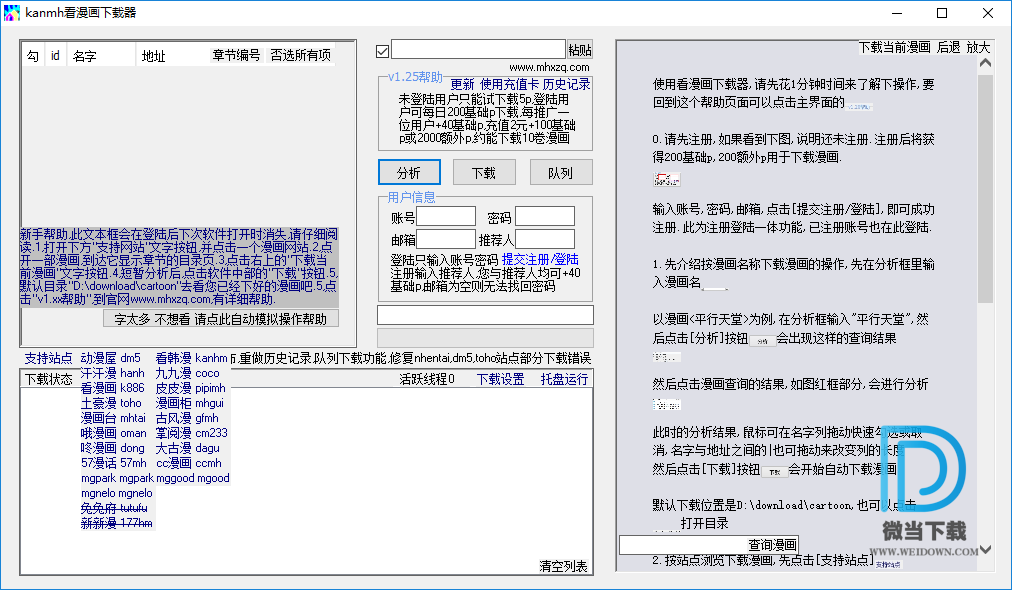
Task: Toggle the checkbox beside the URL field
Action: click(382, 51)
